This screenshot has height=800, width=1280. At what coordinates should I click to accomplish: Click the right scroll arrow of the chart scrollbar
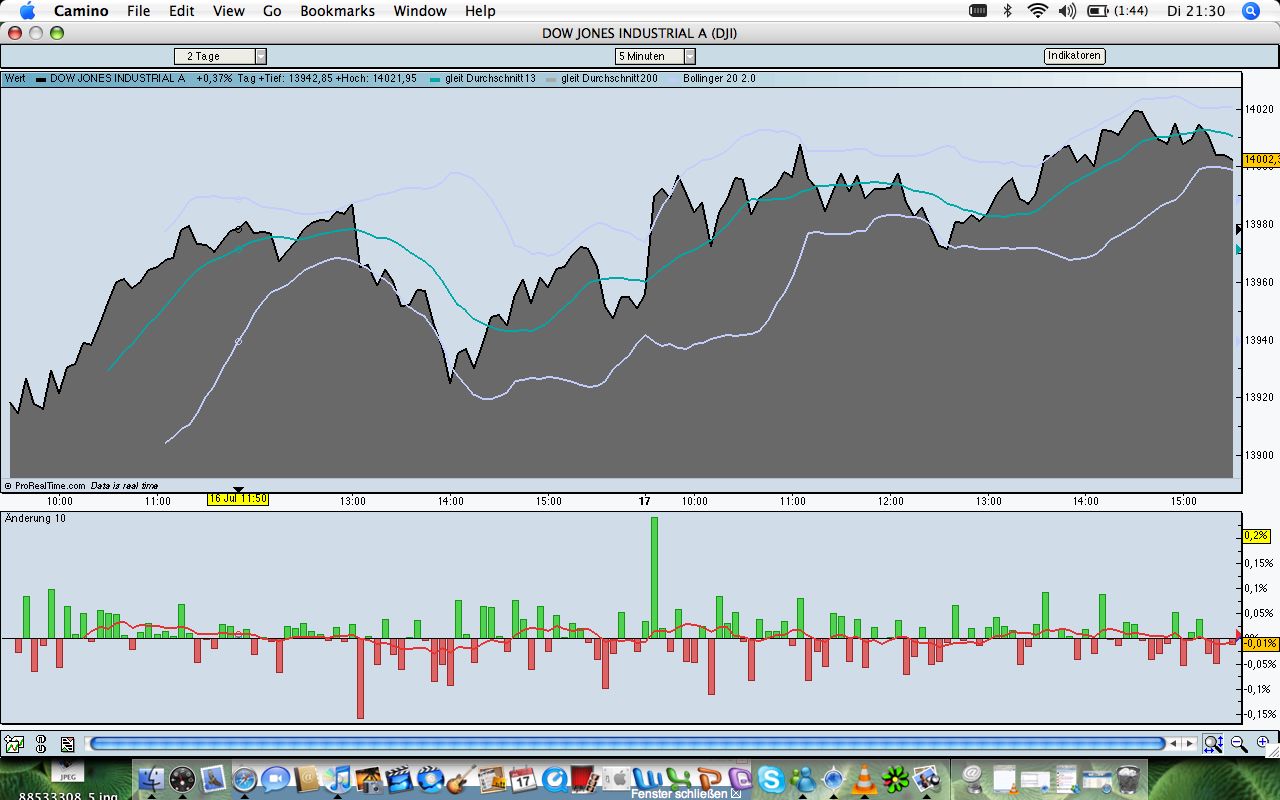tap(1189, 743)
